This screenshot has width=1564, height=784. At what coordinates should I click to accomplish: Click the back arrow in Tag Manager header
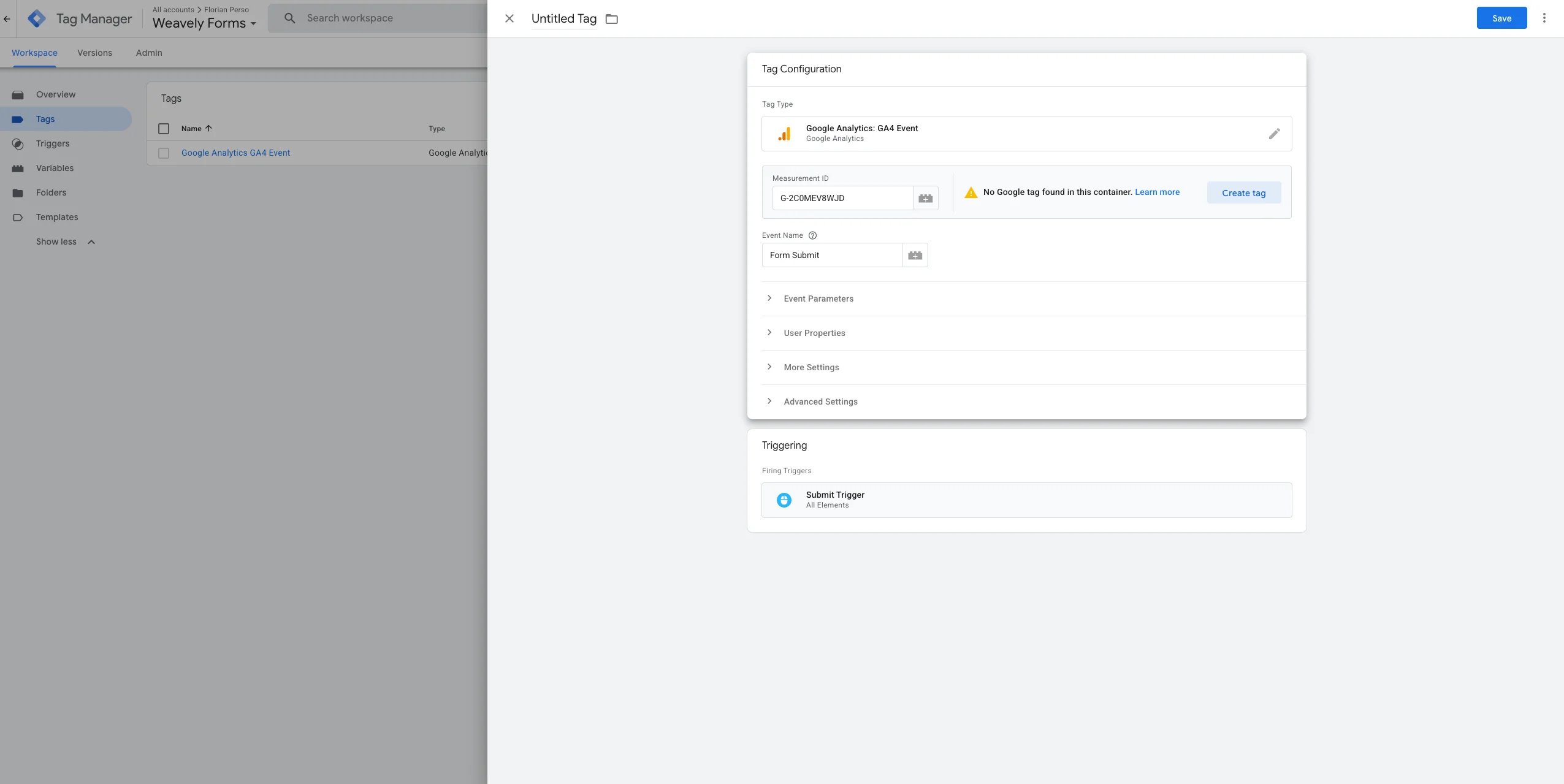[x=7, y=19]
